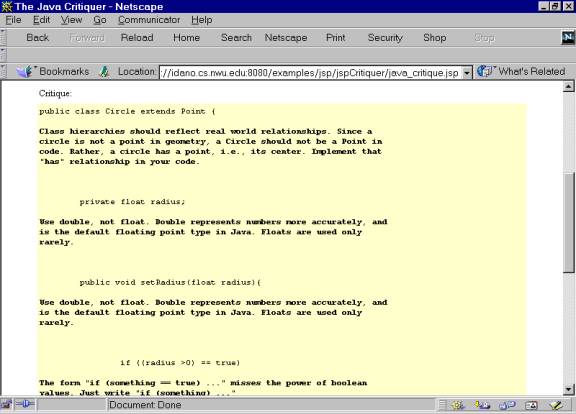Open Address Book icon in component bar
Viewport: 576px width, 414px height.
531,405
